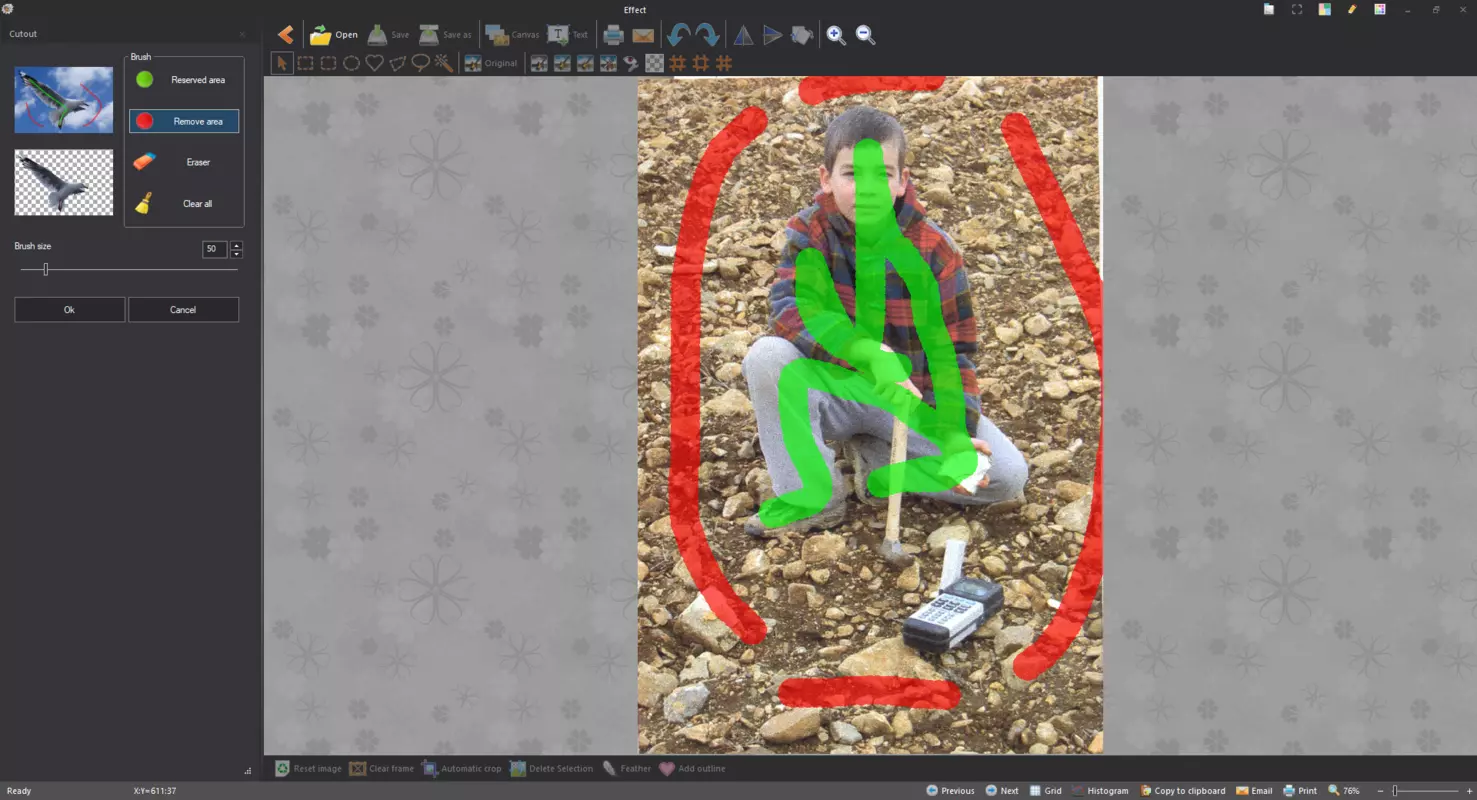Click Reset image in bottom toolbar
This screenshot has height=800, width=1477.
(x=308, y=769)
